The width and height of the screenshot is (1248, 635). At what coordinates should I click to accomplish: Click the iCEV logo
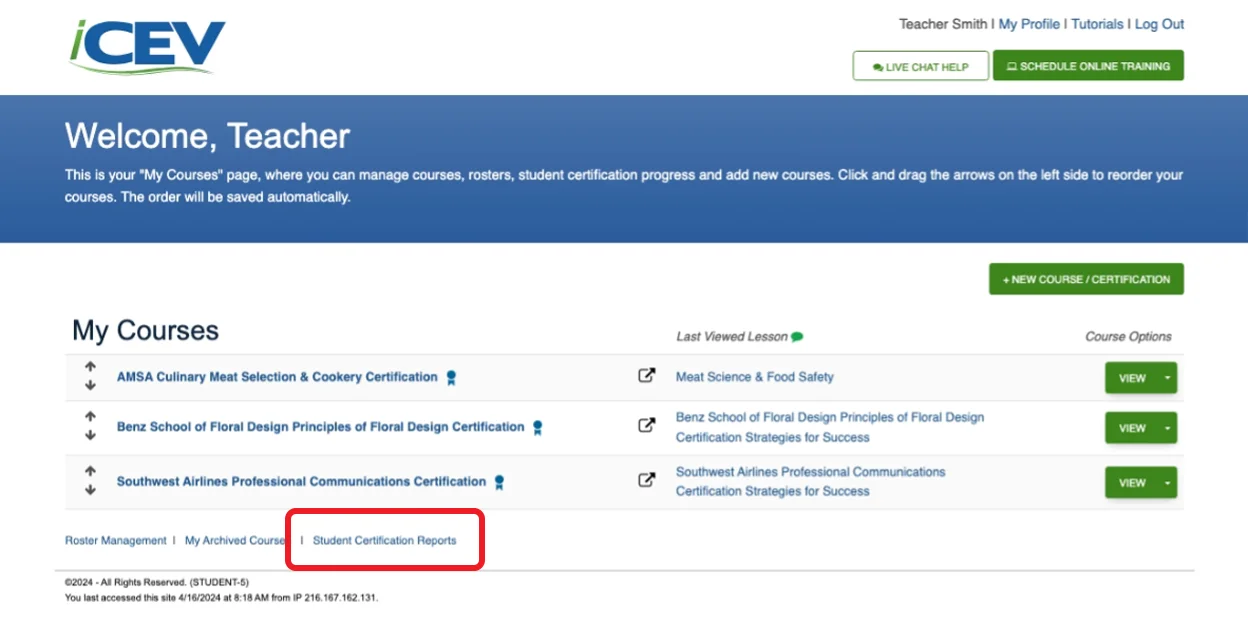pyautogui.click(x=148, y=47)
